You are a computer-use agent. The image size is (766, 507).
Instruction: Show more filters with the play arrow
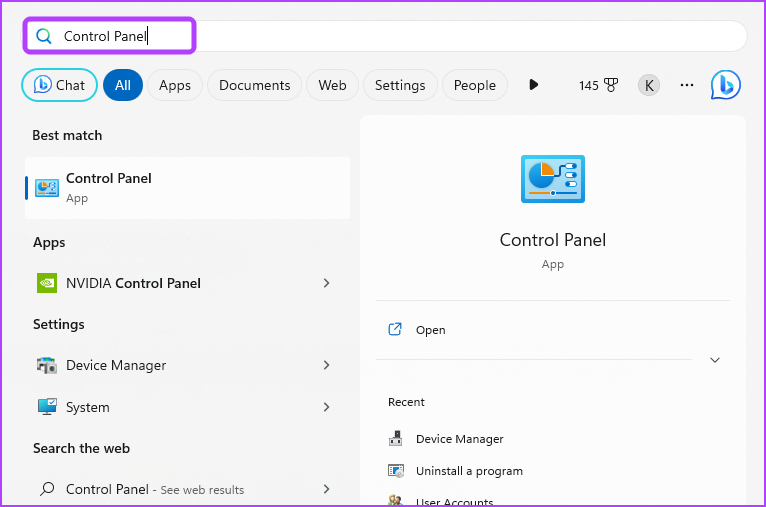pos(533,85)
